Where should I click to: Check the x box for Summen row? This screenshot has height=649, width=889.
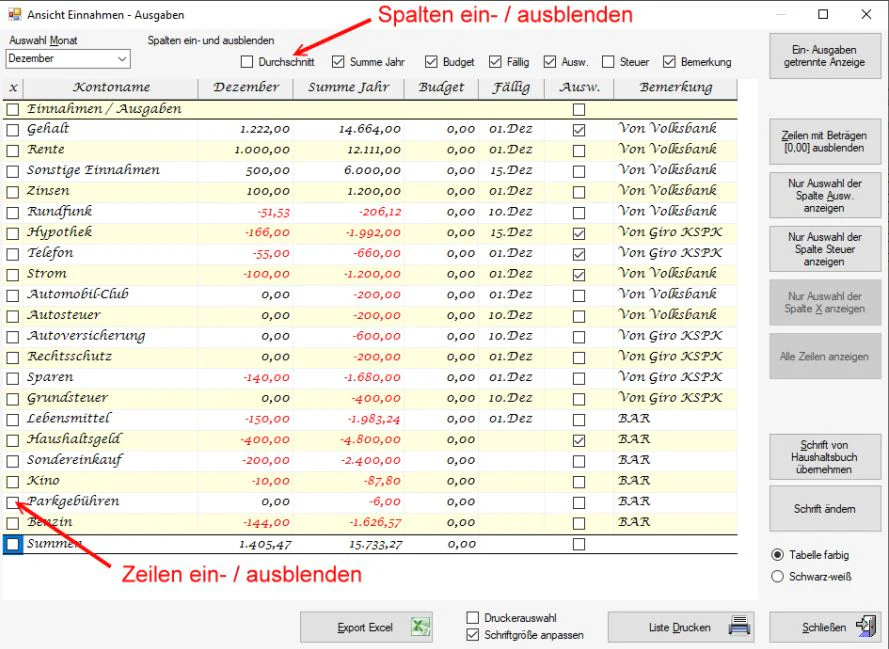tap(12, 544)
